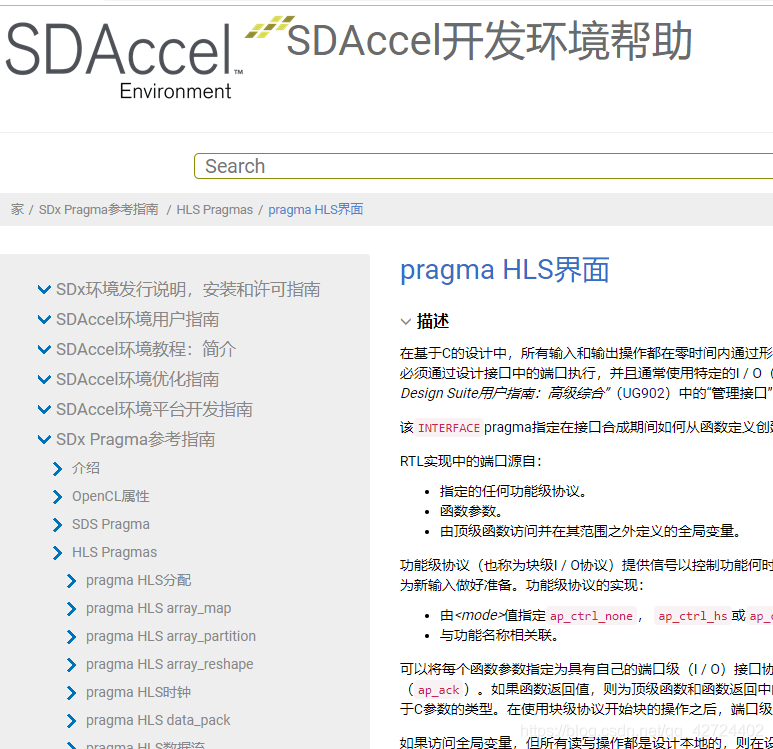Expand the OpenCL属性 arrow

point(58,497)
